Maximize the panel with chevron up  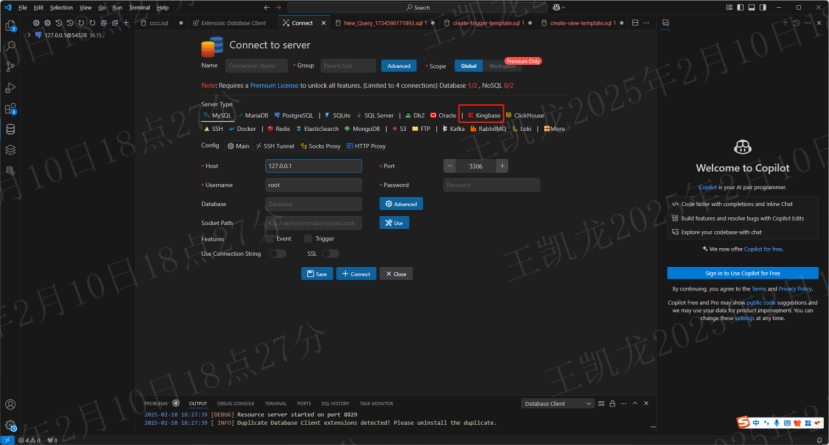(635, 403)
